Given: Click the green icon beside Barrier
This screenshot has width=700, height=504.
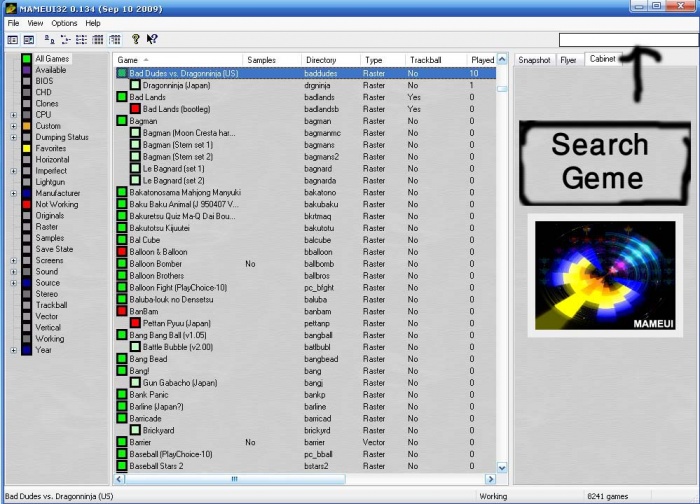Looking at the screenshot, I should pos(122,442).
